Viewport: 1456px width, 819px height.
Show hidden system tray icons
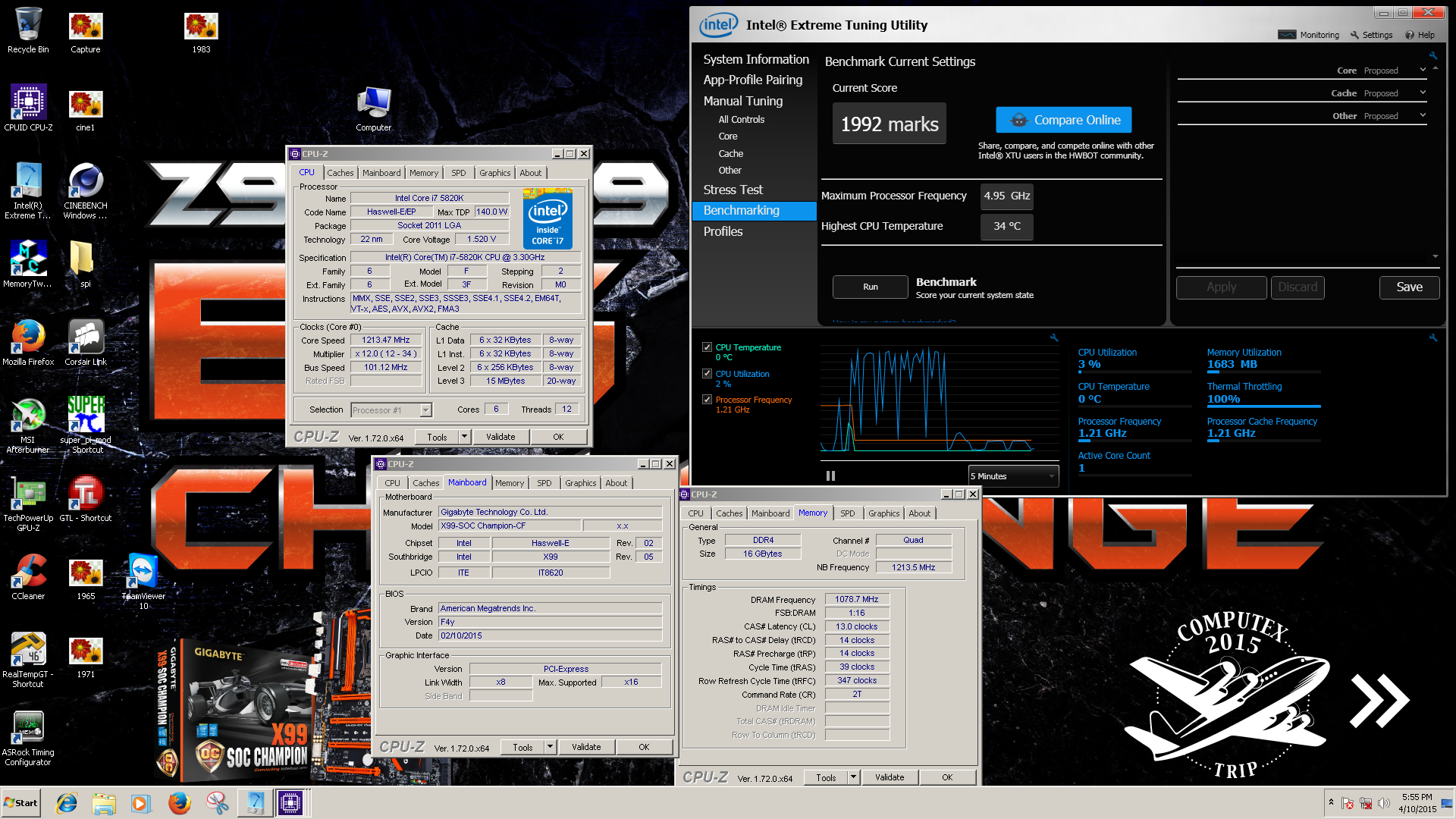click(x=1331, y=802)
